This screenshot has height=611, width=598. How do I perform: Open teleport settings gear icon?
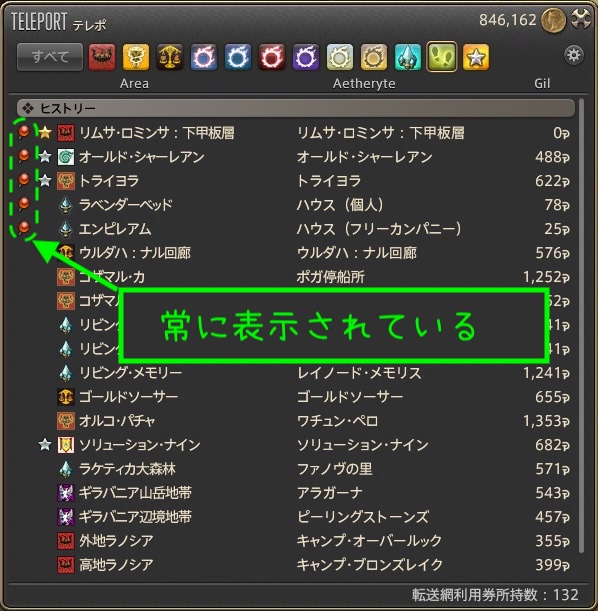coord(574,55)
